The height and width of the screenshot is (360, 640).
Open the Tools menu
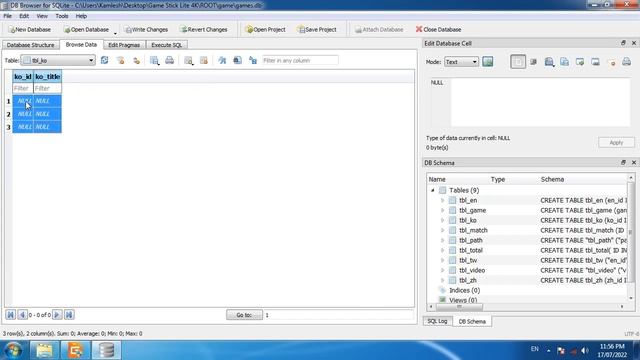[x=62, y=16]
